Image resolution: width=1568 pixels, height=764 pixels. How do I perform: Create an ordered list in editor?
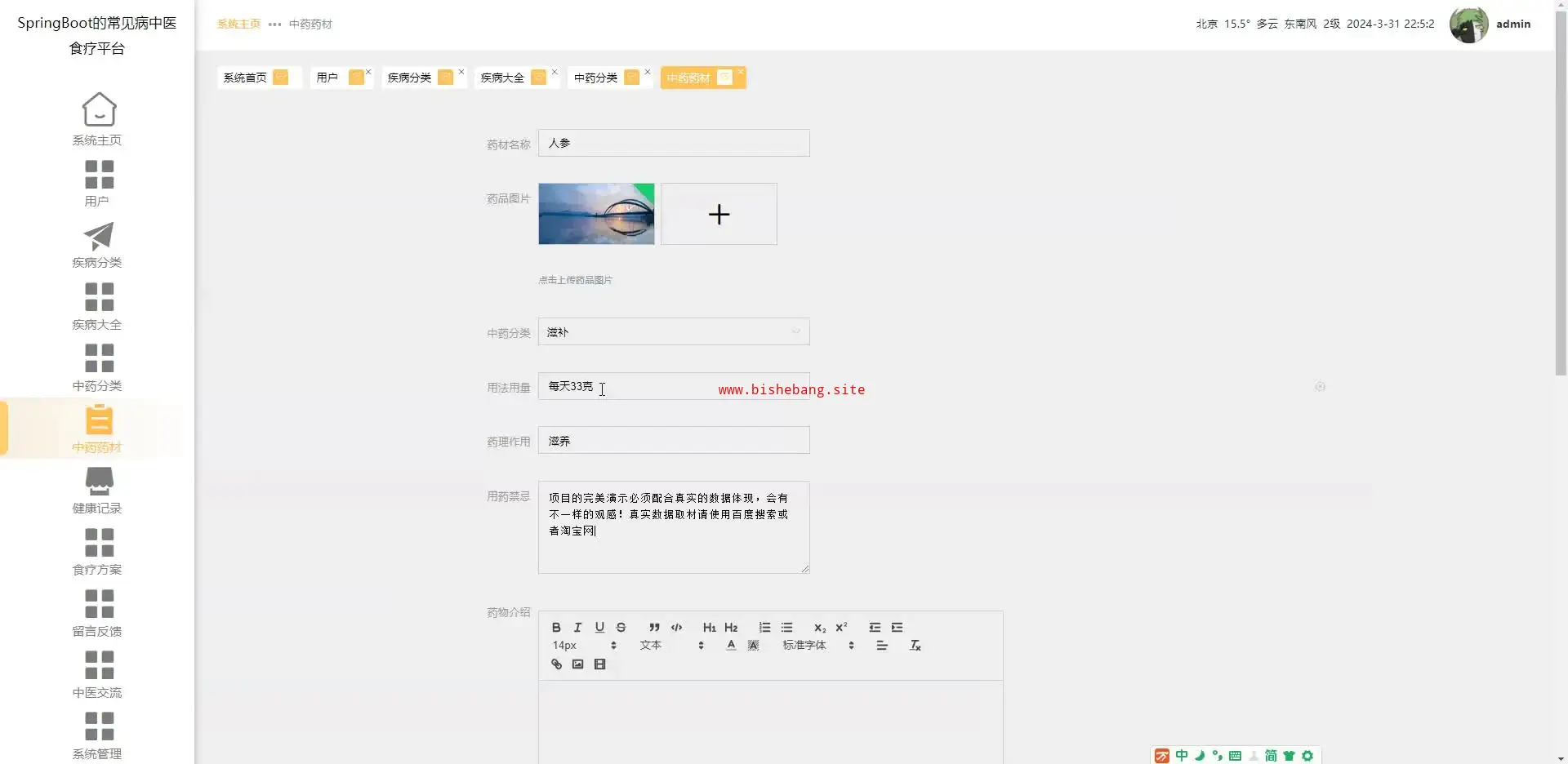(x=764, y=627)
